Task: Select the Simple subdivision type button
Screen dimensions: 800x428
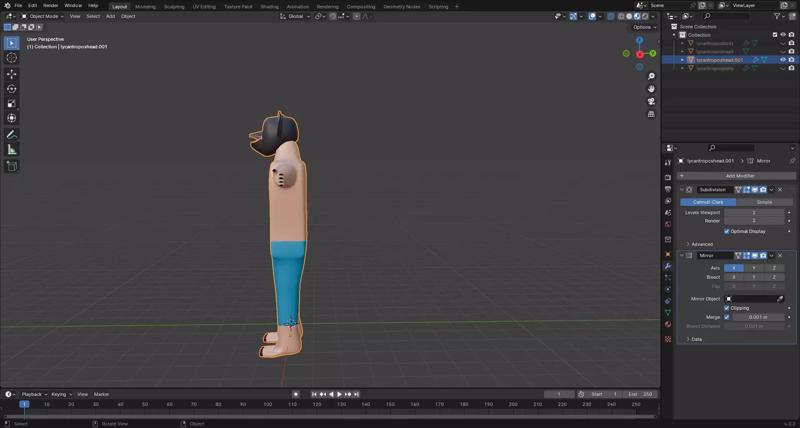Action: pyautogui.click(x=764, y=202)
